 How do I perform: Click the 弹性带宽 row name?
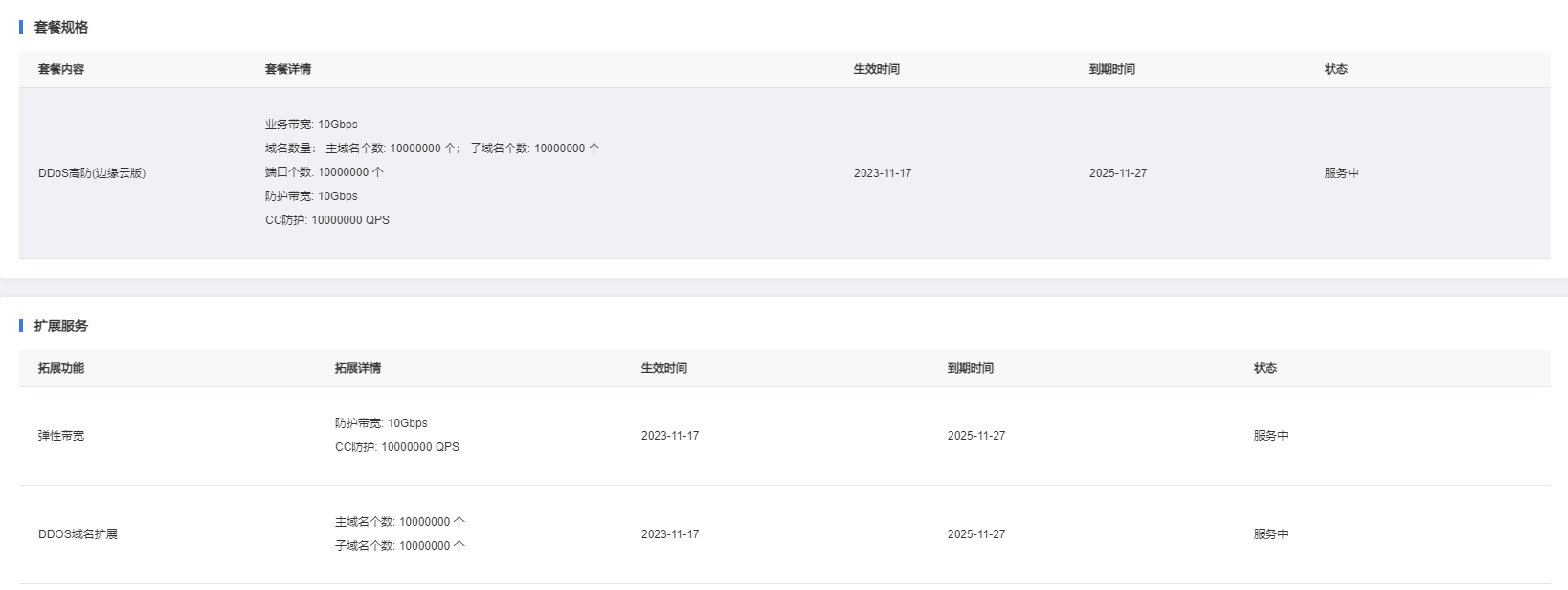tap(61, 436)
